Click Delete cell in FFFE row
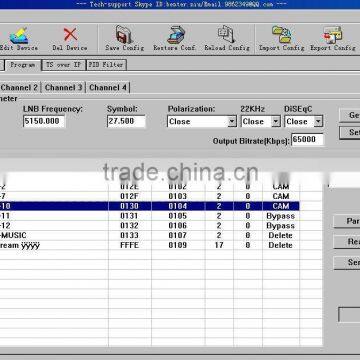The width and height of the screenshot is (360, 360). point(281,245)
